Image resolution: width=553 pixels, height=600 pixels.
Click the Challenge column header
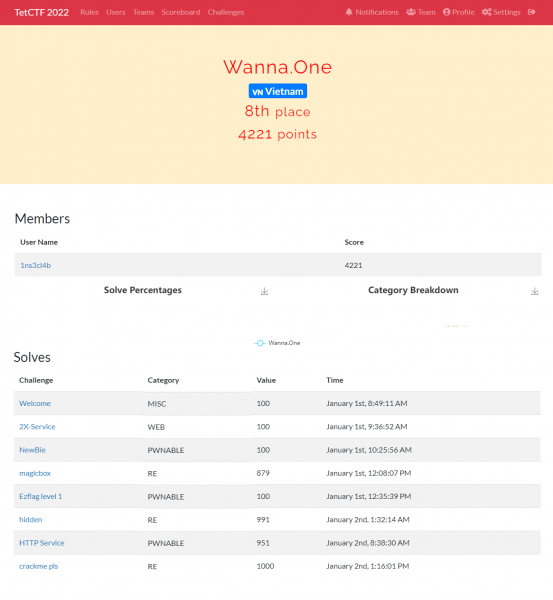point(36,380)
